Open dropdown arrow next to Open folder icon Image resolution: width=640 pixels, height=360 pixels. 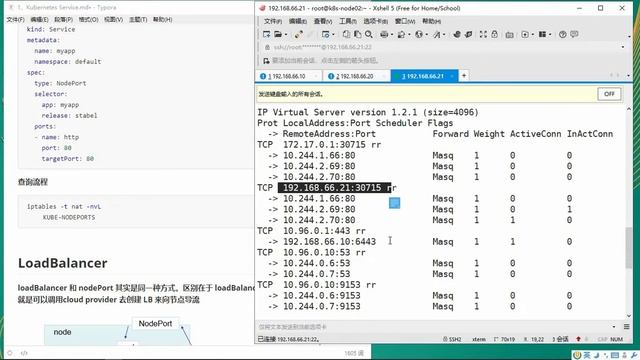(286, 35)
